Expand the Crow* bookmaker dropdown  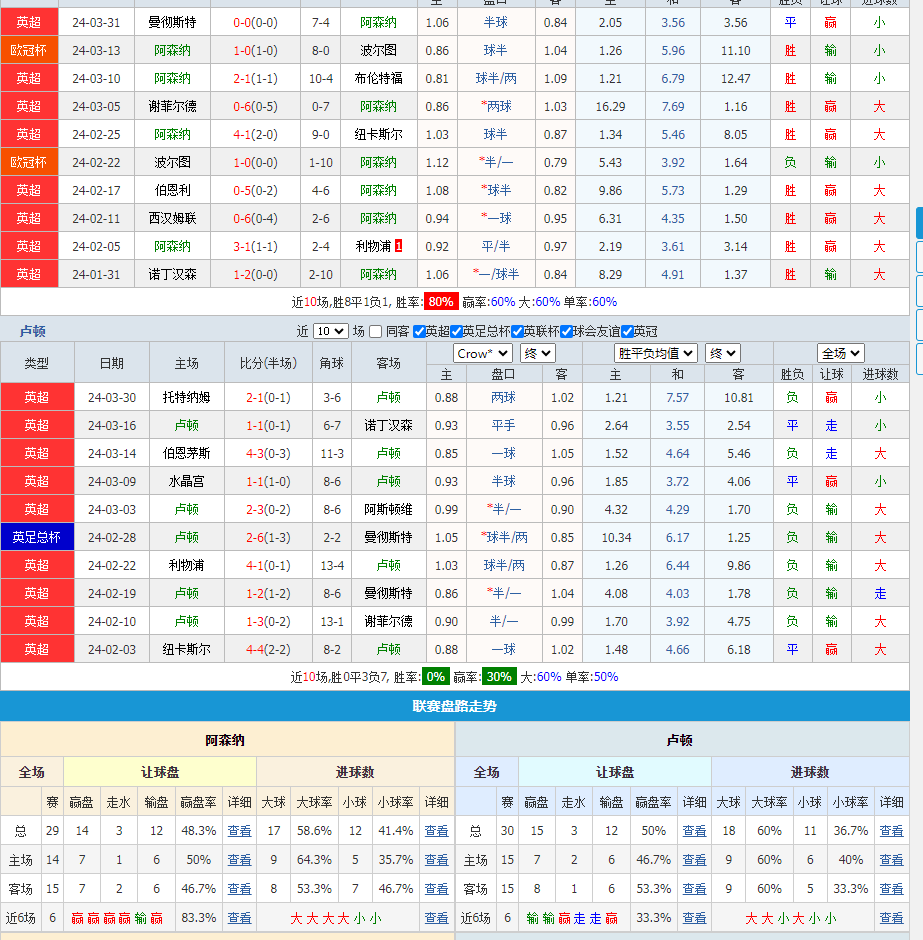click(483, 353)
